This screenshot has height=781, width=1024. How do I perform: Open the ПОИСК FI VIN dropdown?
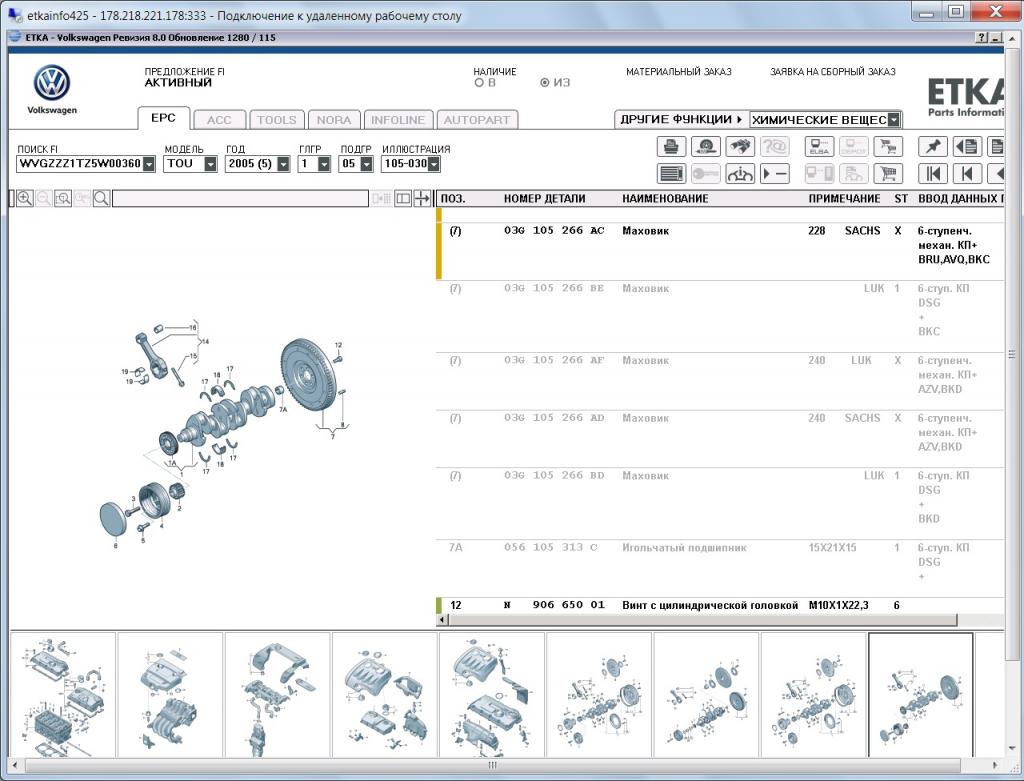tap(149, 164)
